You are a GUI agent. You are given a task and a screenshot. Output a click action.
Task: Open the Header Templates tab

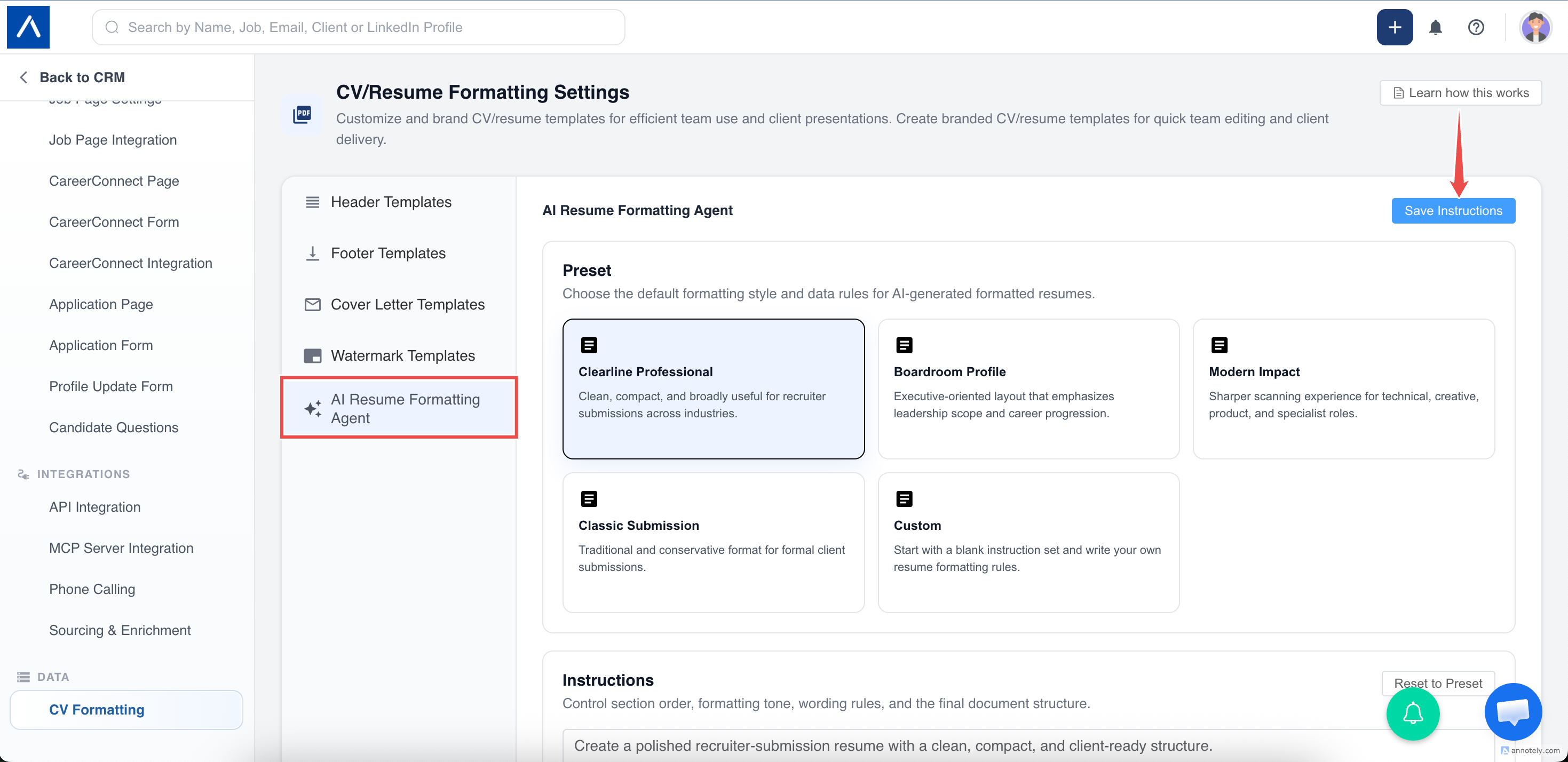click(x=399, y=202)
